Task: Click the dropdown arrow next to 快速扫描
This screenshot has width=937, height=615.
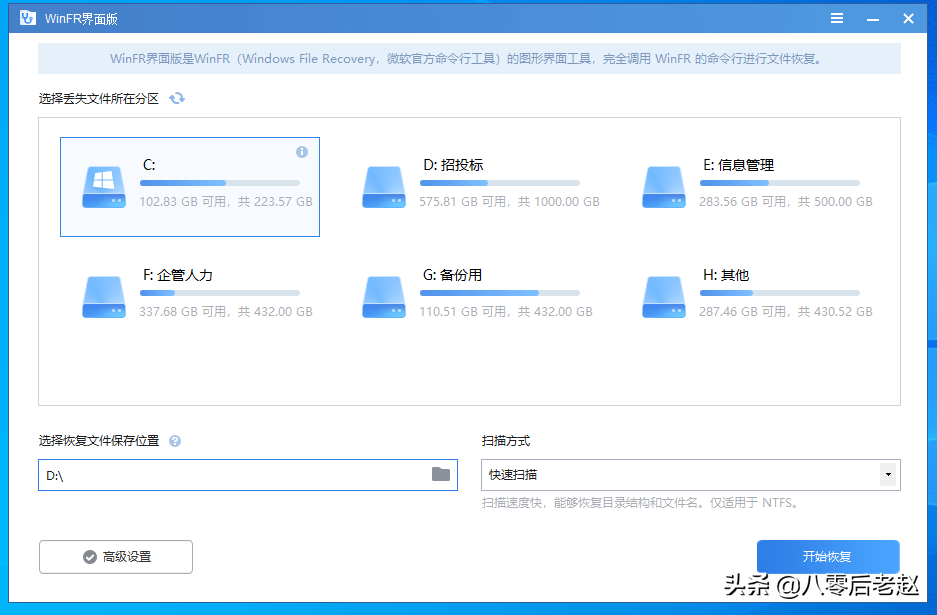Action: (x=887, y=475)
